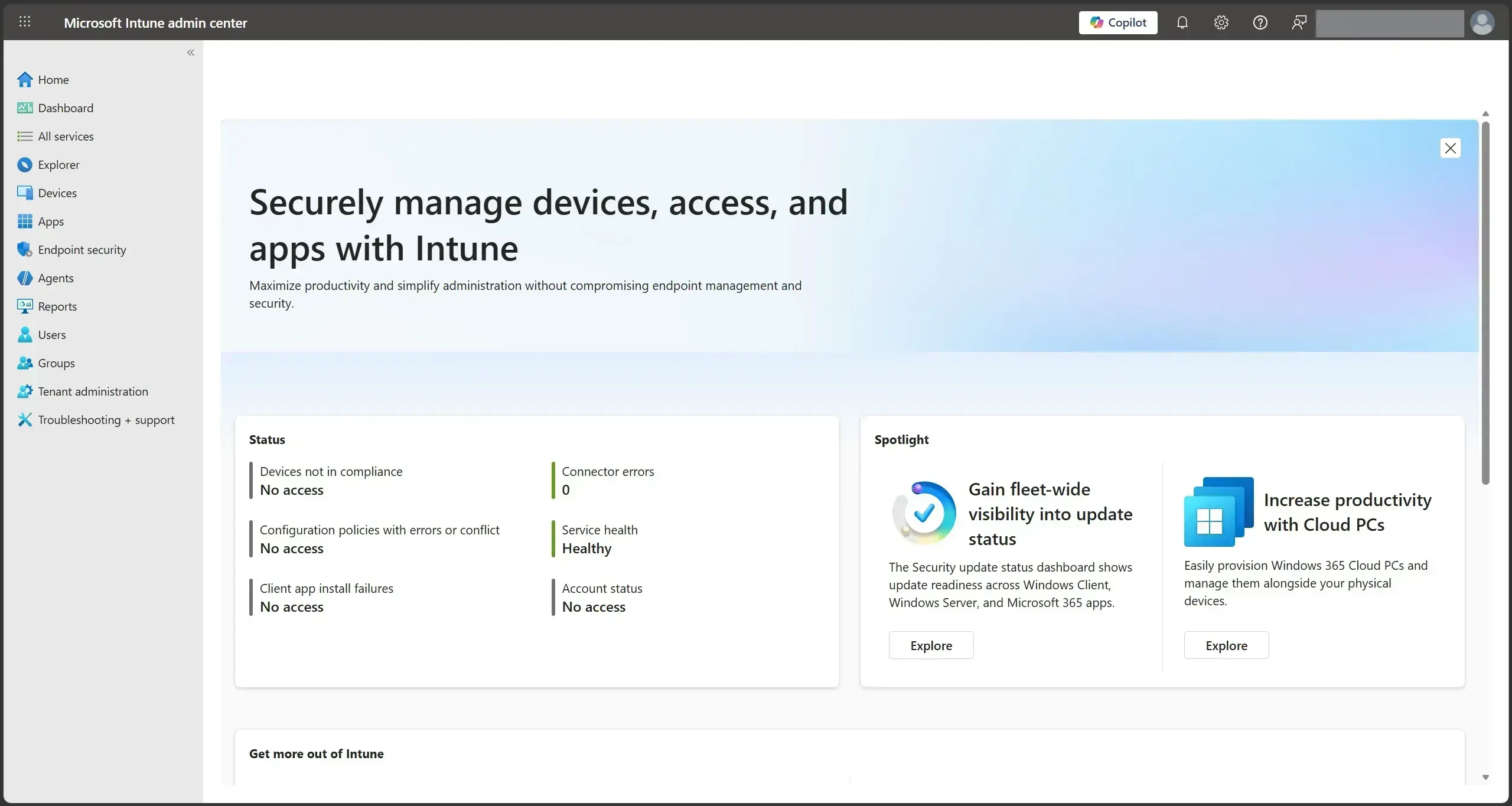Click 'Increase productivity with Cloud PCs' heading
Screen dimensions: 1512x806
pyautogui.click(x=1348, y=513)
